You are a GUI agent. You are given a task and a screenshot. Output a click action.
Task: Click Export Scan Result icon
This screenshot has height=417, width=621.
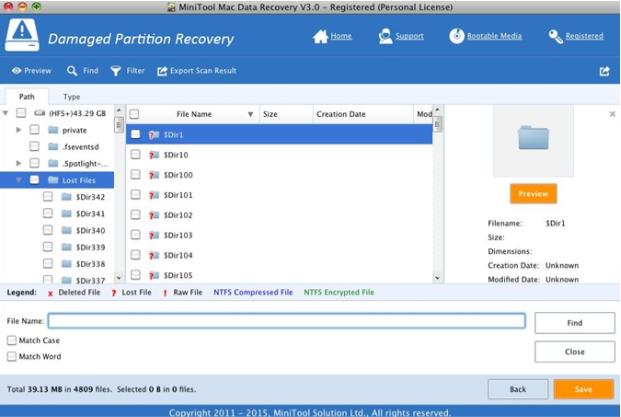(162, 71)
